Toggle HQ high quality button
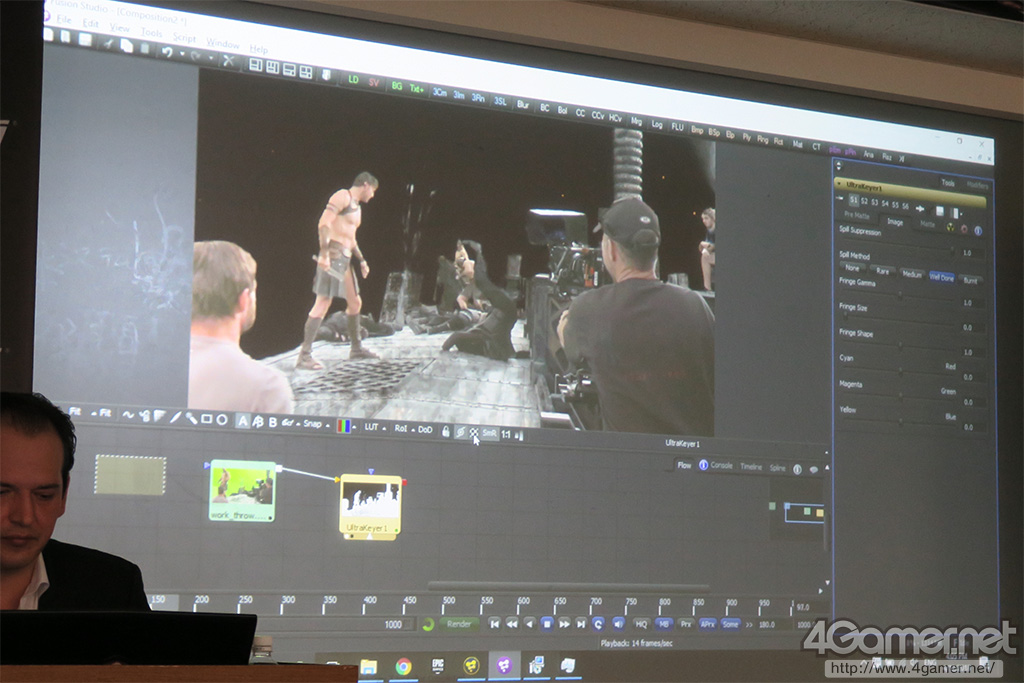The height and width of the screenshot is (683, 1024). coord(641,624)
